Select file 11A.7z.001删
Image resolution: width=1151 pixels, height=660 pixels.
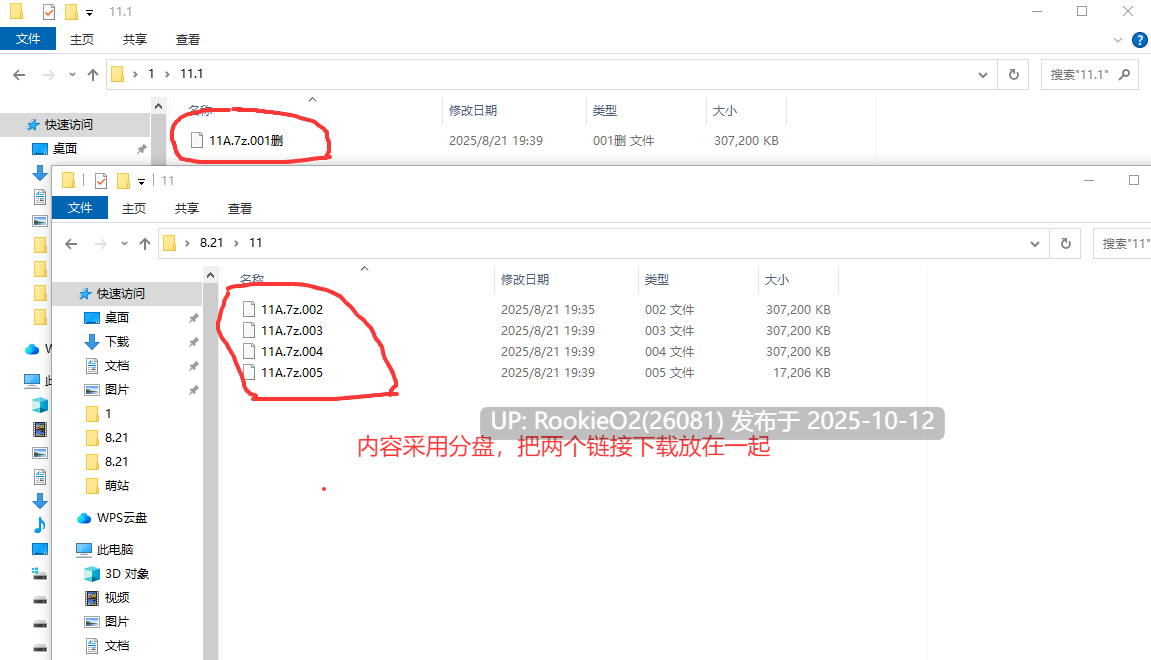click(246, 140)
